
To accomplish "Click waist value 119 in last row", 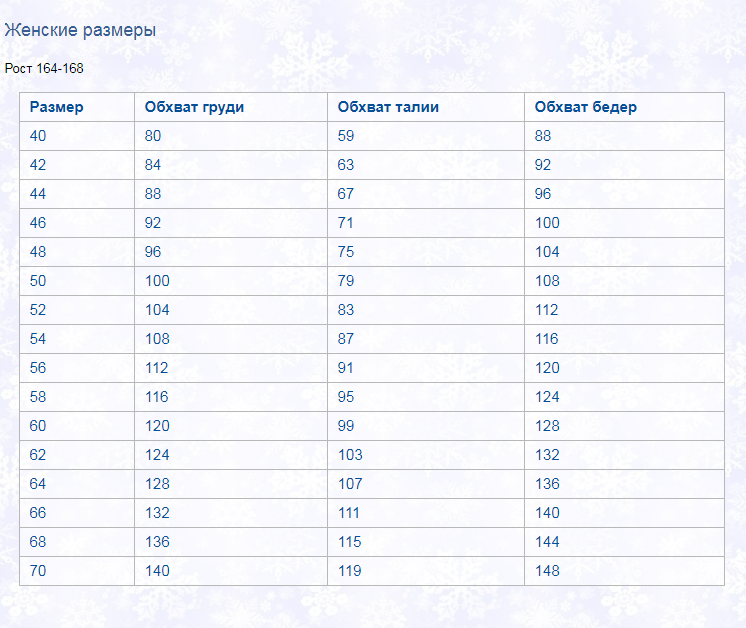I will pos(350,571).
